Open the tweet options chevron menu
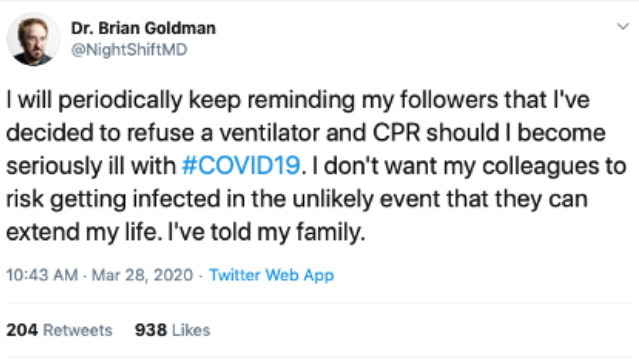639x361 pixels. [623, 27]
